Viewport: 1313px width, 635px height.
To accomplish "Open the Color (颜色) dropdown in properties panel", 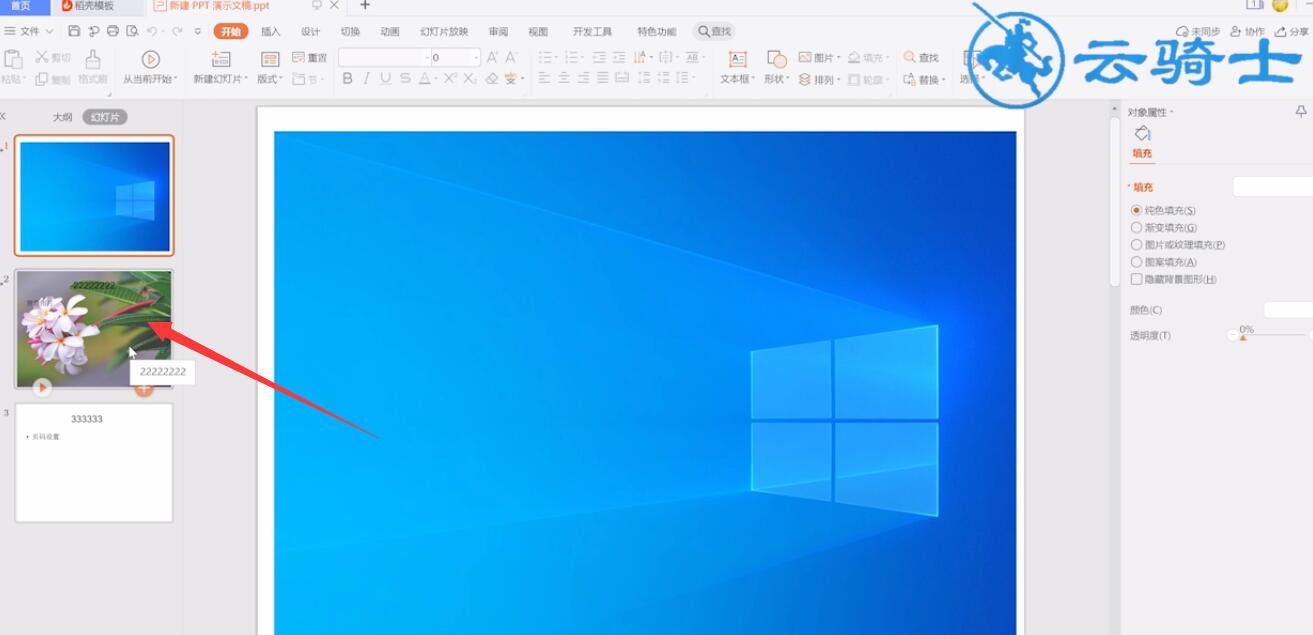I will point(1288,310).
